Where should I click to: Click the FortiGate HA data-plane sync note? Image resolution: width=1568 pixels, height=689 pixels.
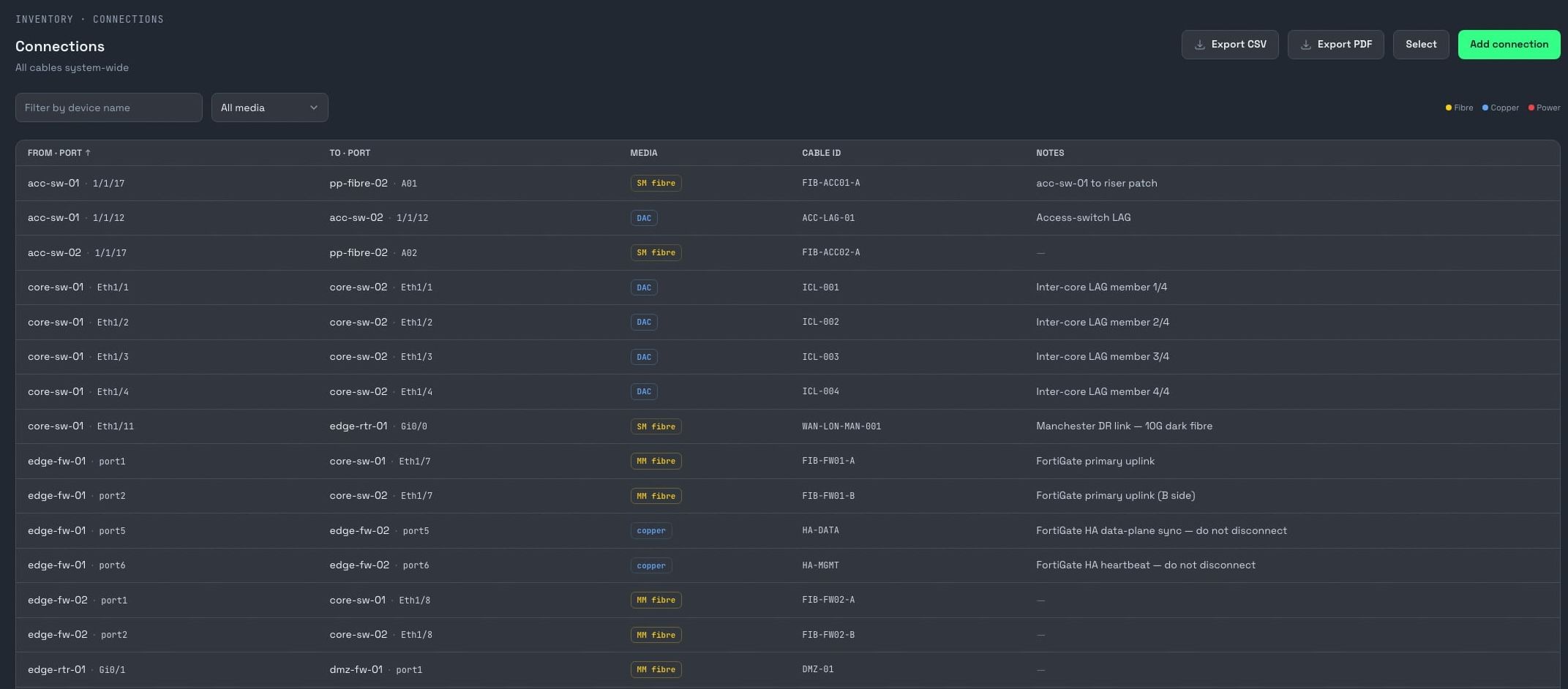1162,530
